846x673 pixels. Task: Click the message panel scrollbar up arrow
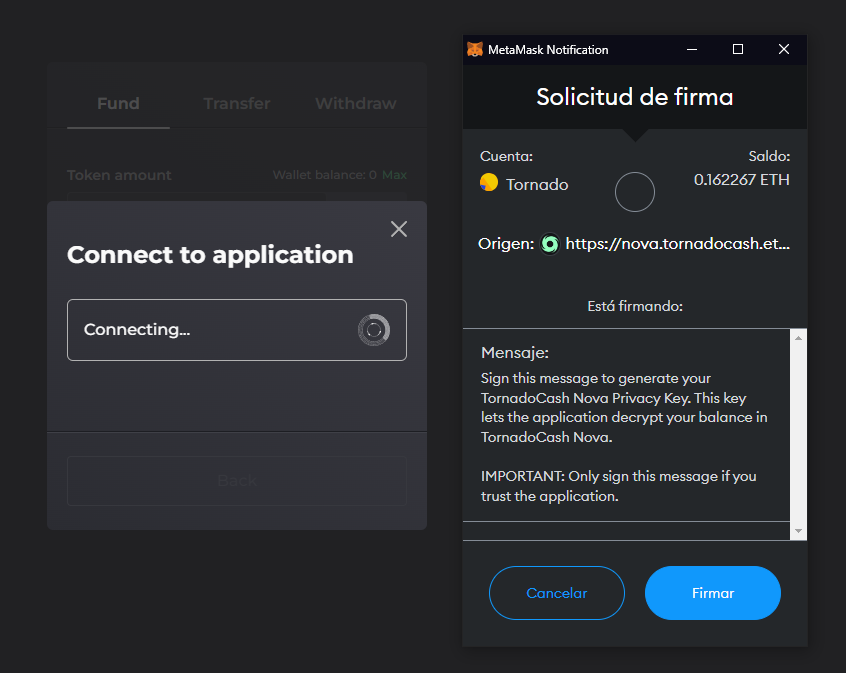[799, 337]
